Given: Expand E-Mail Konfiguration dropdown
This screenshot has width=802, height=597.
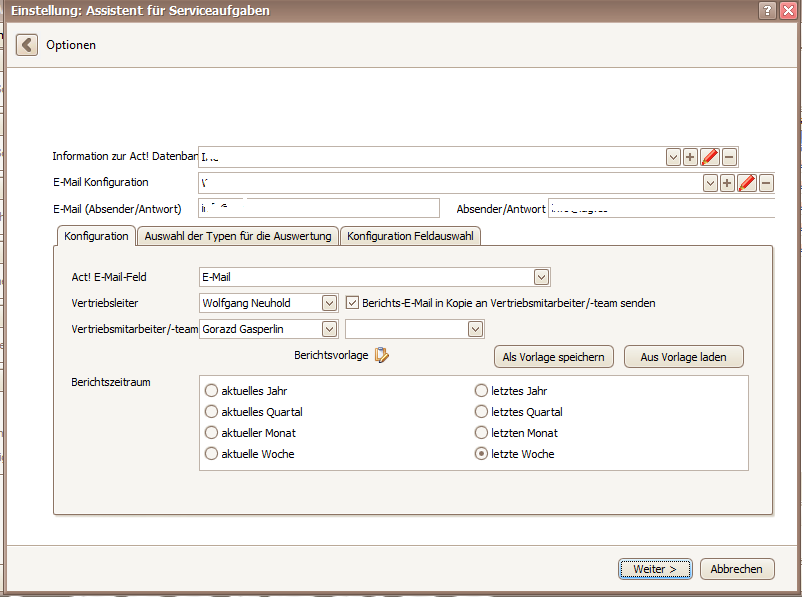Looking at the screenshot, I should (710, 183).
